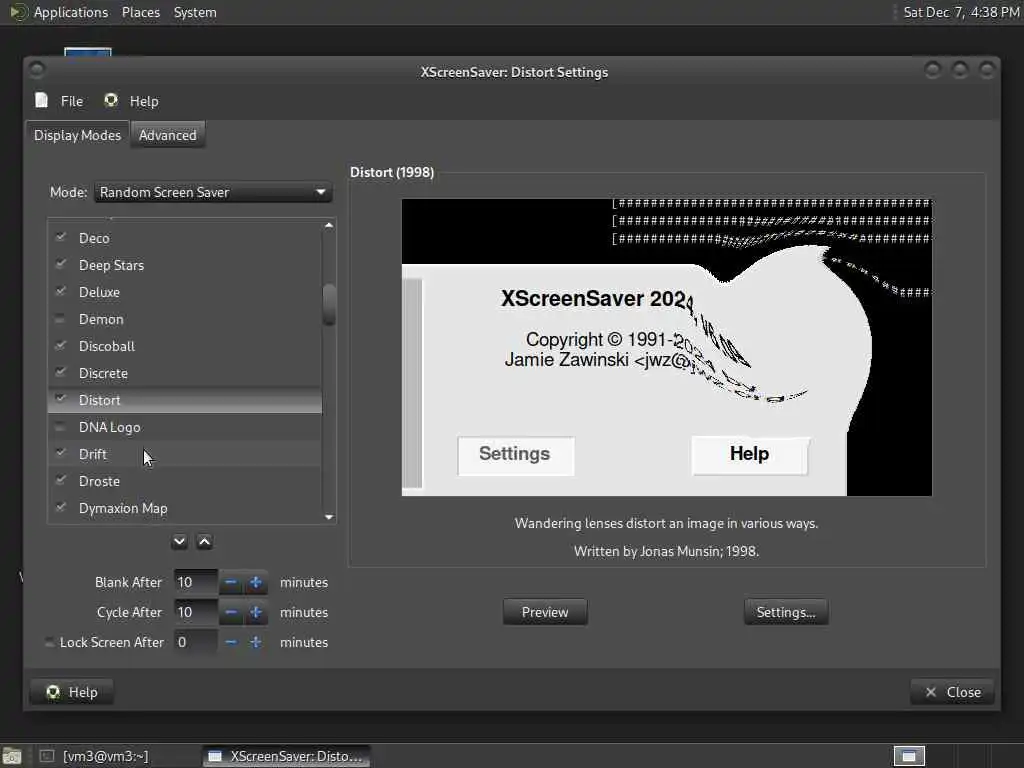Click the Cycle After minutes field
Screen dimensions: 1024x768
pyautogui.click(x=195, y=612)
